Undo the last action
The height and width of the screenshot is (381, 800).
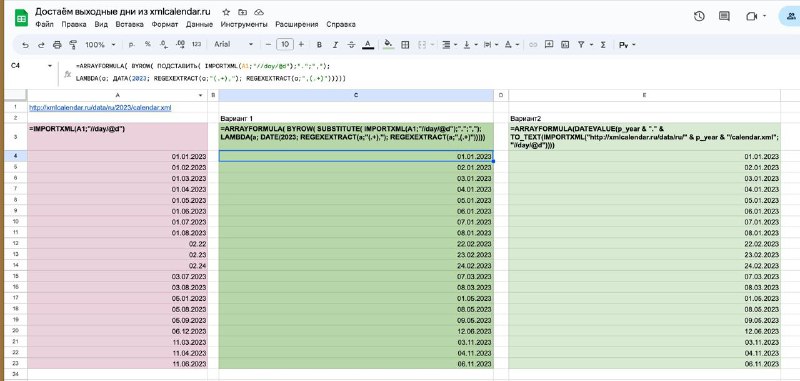(25, 45)
